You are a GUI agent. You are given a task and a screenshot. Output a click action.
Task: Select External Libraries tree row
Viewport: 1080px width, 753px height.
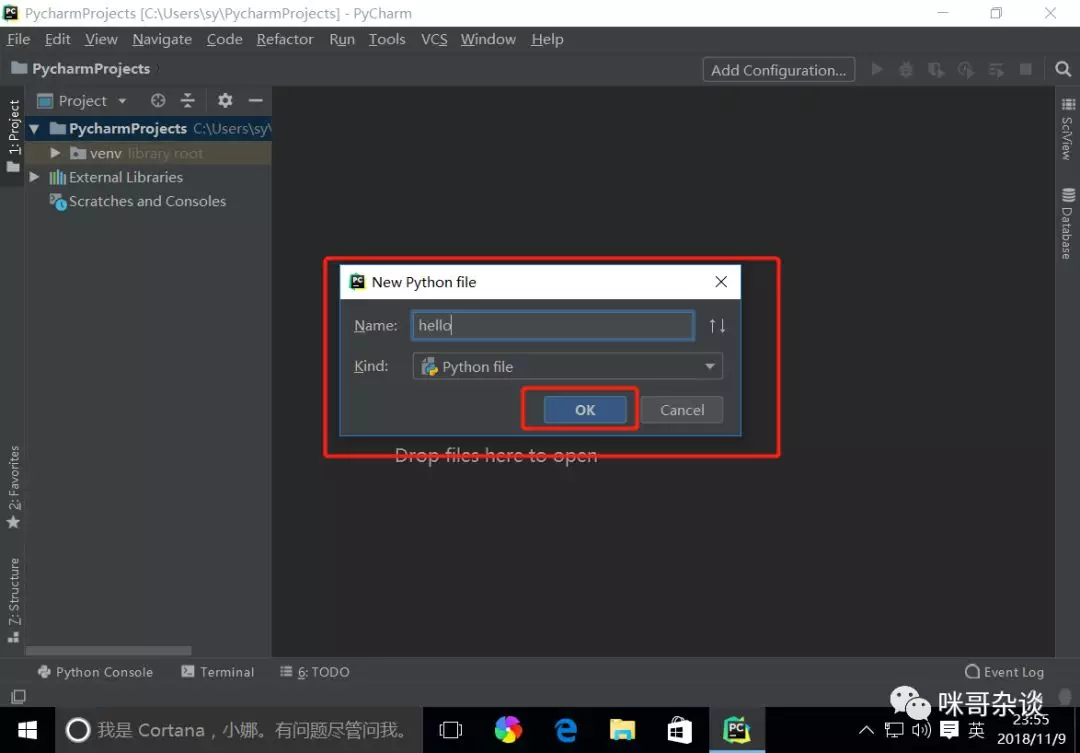click(x=149, y=177)
